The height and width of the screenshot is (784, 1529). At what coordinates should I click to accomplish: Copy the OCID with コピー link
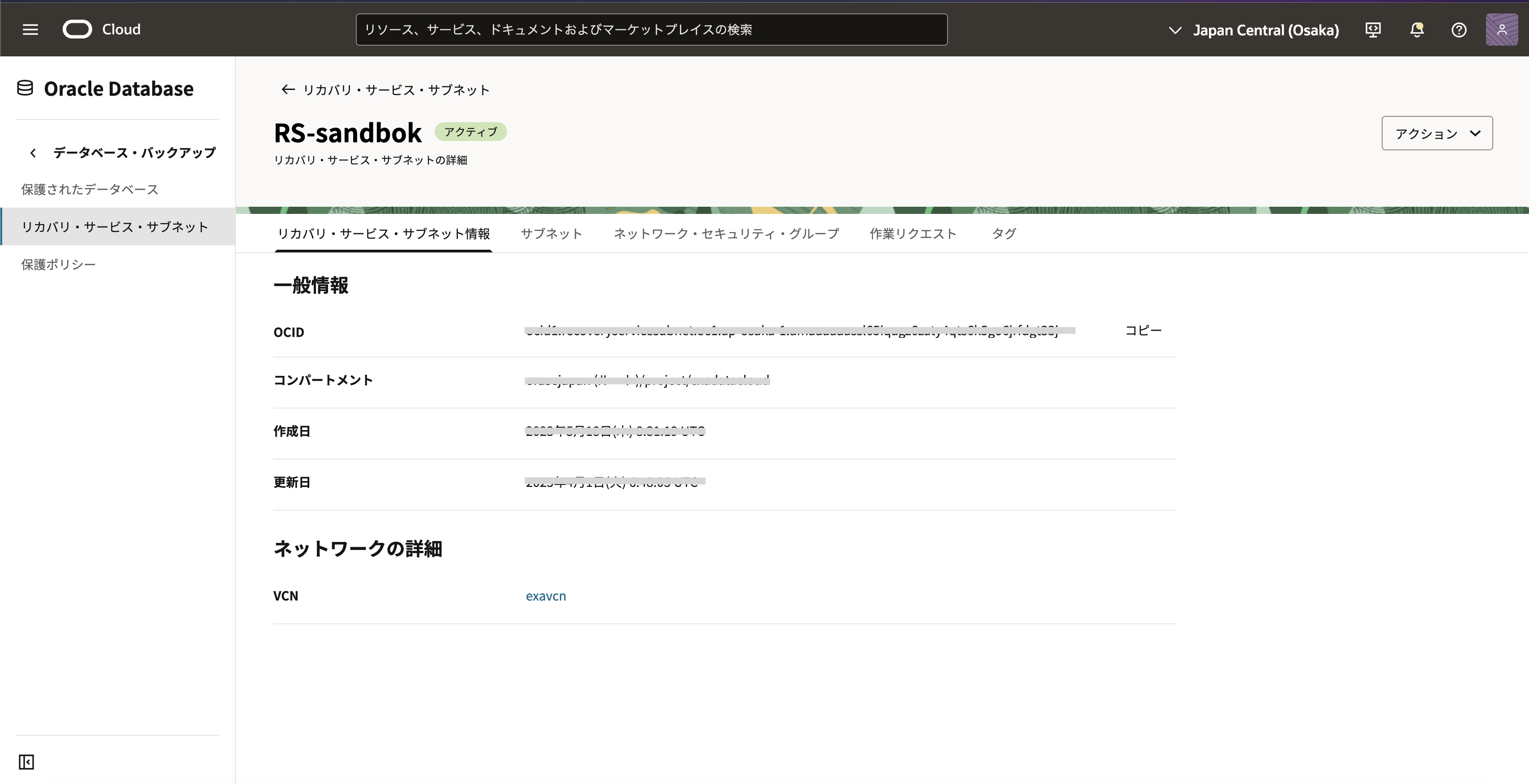pyautogui.click(x=1143, y=330)
